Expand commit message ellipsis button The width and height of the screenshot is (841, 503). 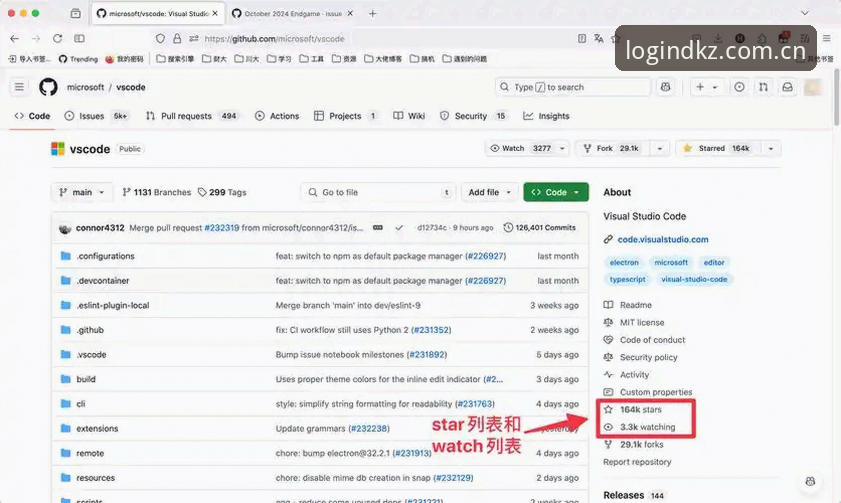(378, 228)
